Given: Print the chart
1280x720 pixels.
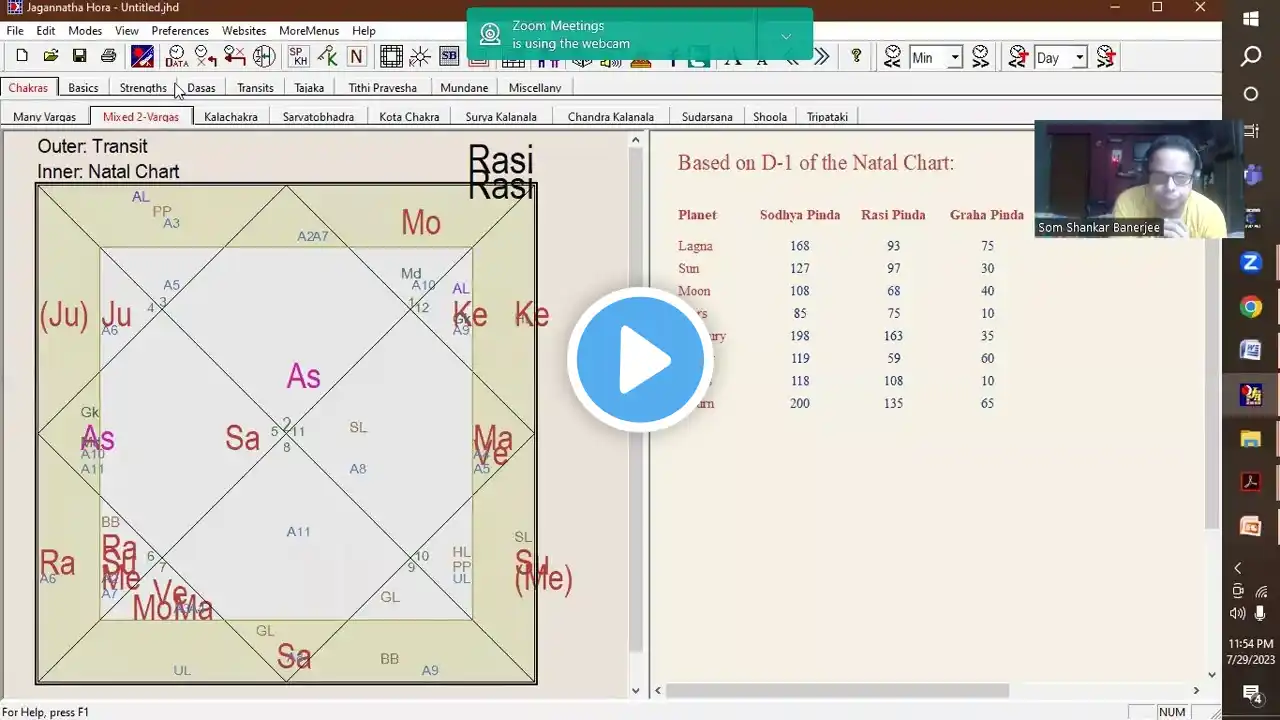Looking at the screenshot, I should 108,56.
